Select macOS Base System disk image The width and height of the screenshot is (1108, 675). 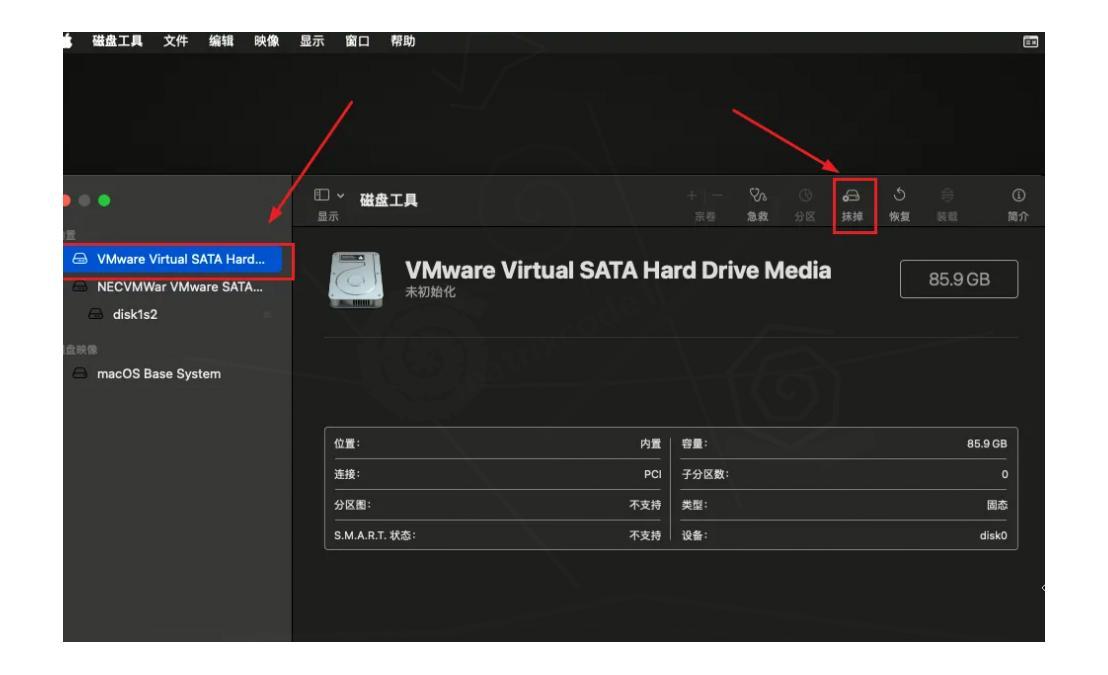(x=159, y=373)
